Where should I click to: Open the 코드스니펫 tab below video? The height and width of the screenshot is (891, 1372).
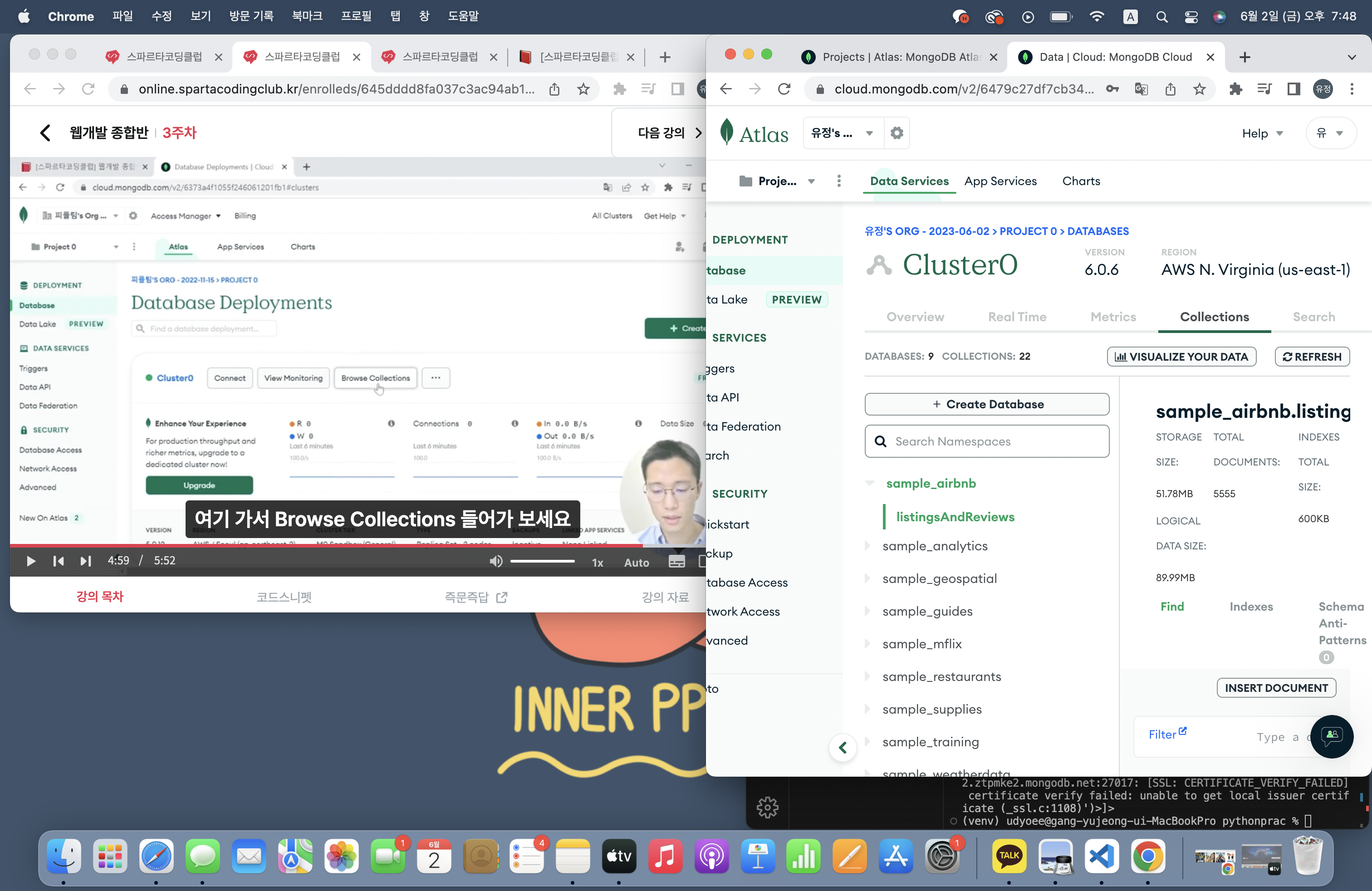(x=284, y=597)
